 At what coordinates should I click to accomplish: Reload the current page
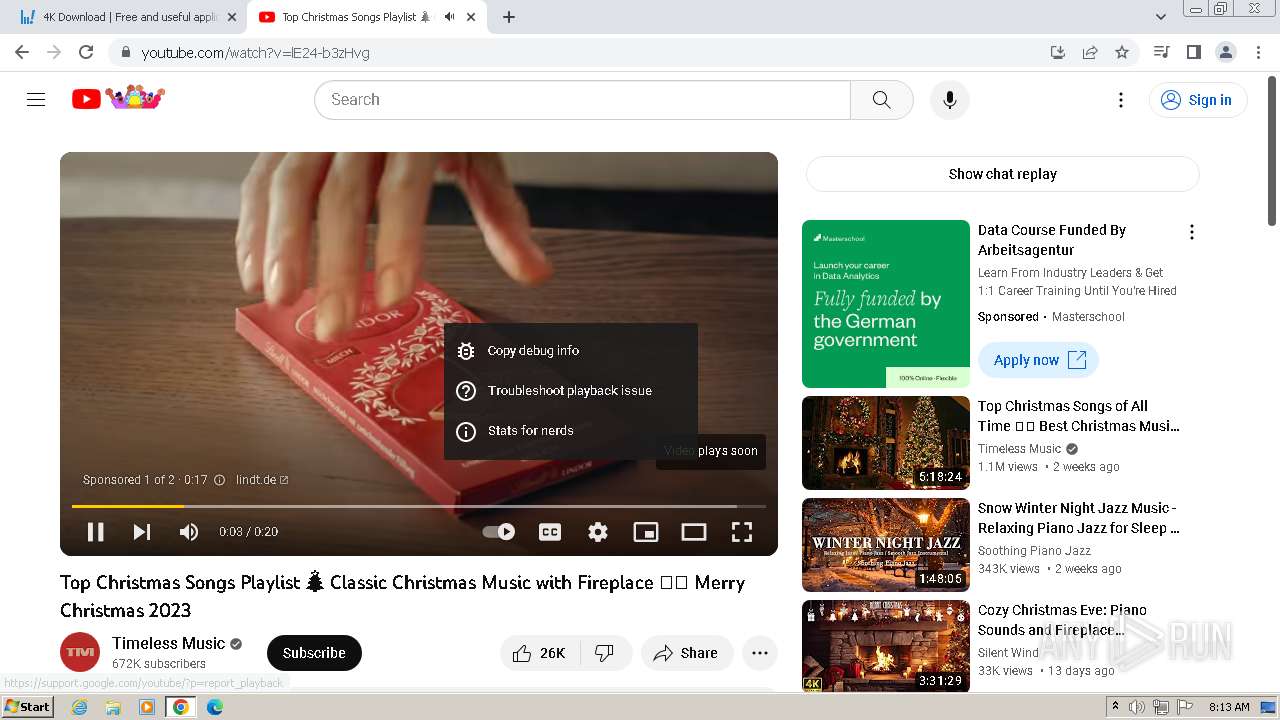86,52
